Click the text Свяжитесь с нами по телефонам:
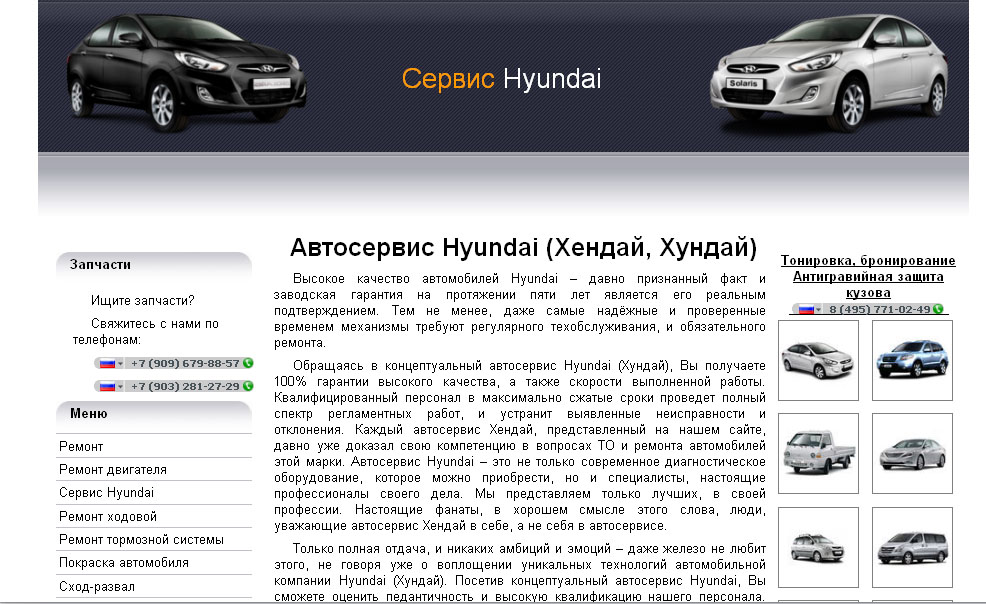This screenshot has width=986, height=604. (146, 332)
